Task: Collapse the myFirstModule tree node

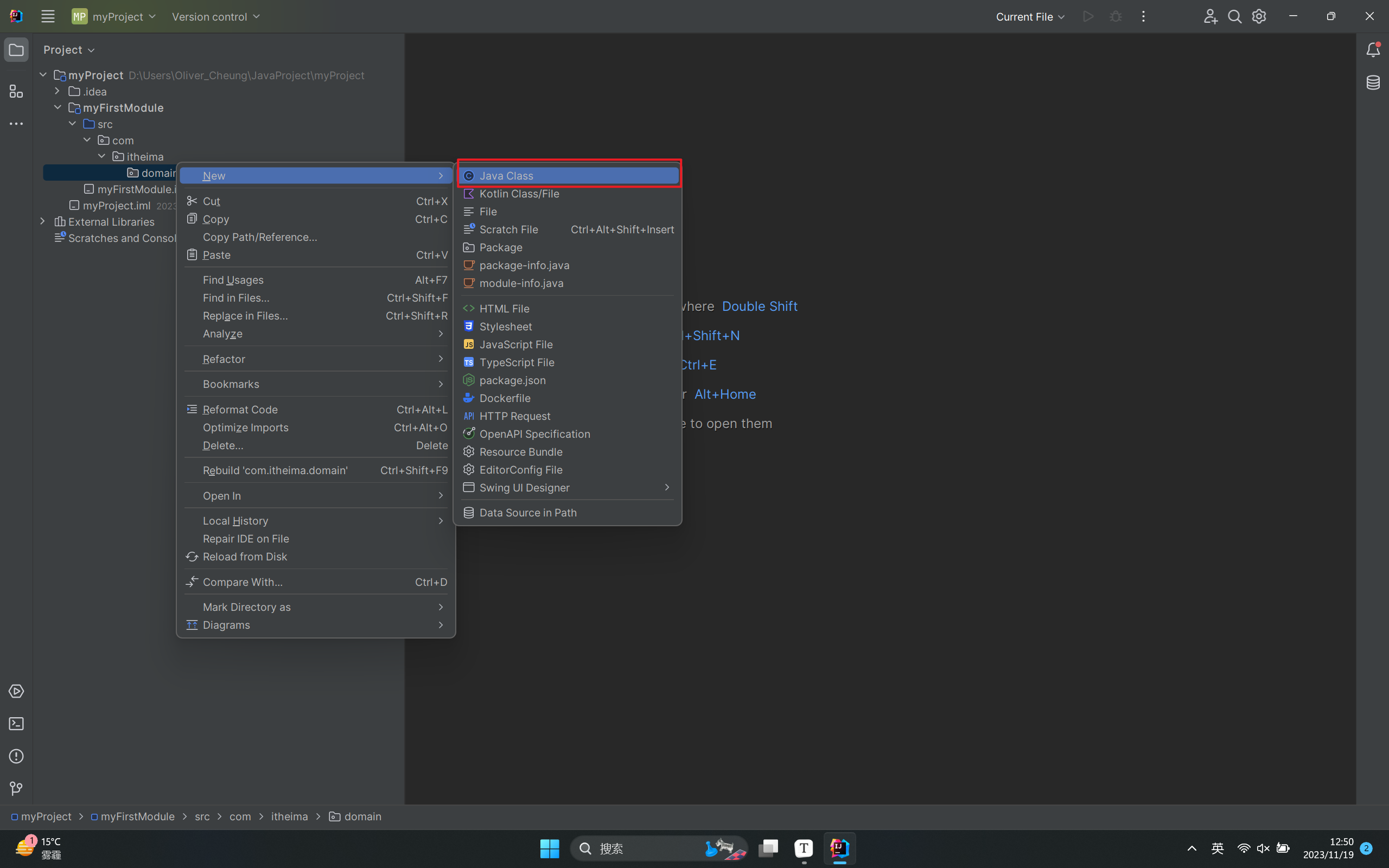Action: pyautogui.click(x=58, y=107)
